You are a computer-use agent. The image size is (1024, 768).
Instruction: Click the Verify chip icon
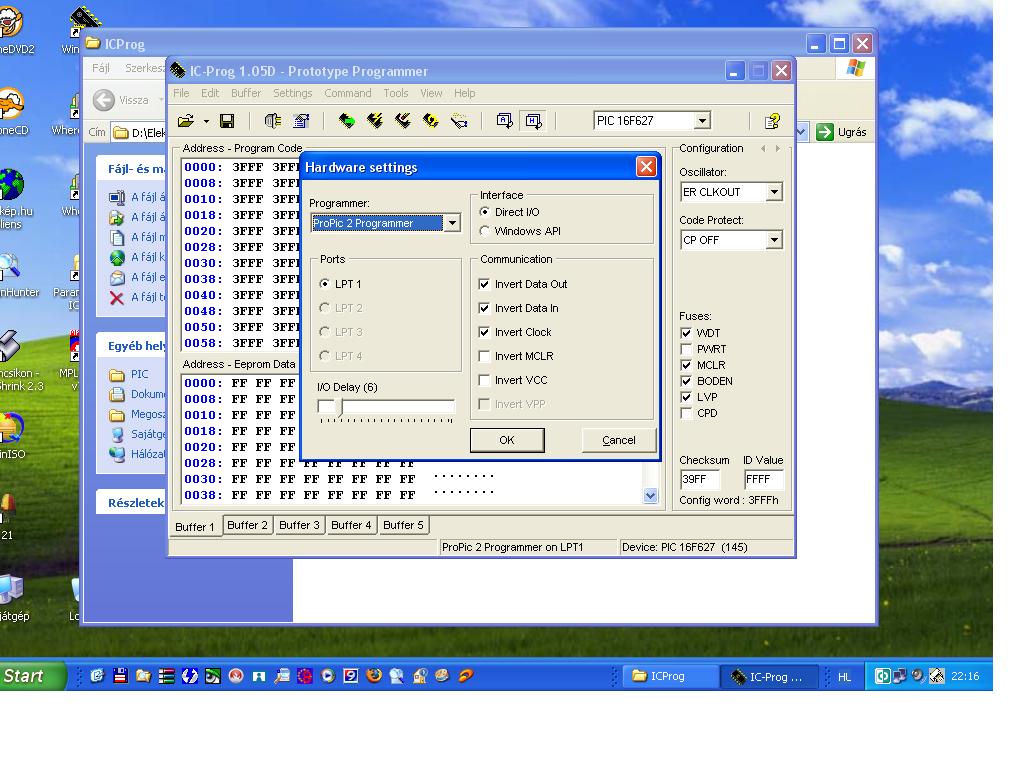pyautogui.click(x=431, y=121)
